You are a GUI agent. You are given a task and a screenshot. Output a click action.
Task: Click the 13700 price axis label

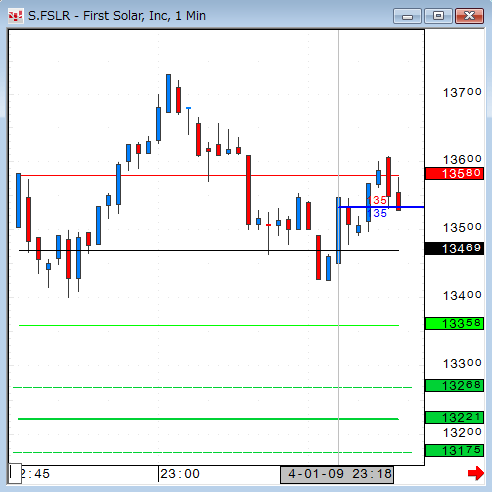pyautogui.click(x=462, y=92)
